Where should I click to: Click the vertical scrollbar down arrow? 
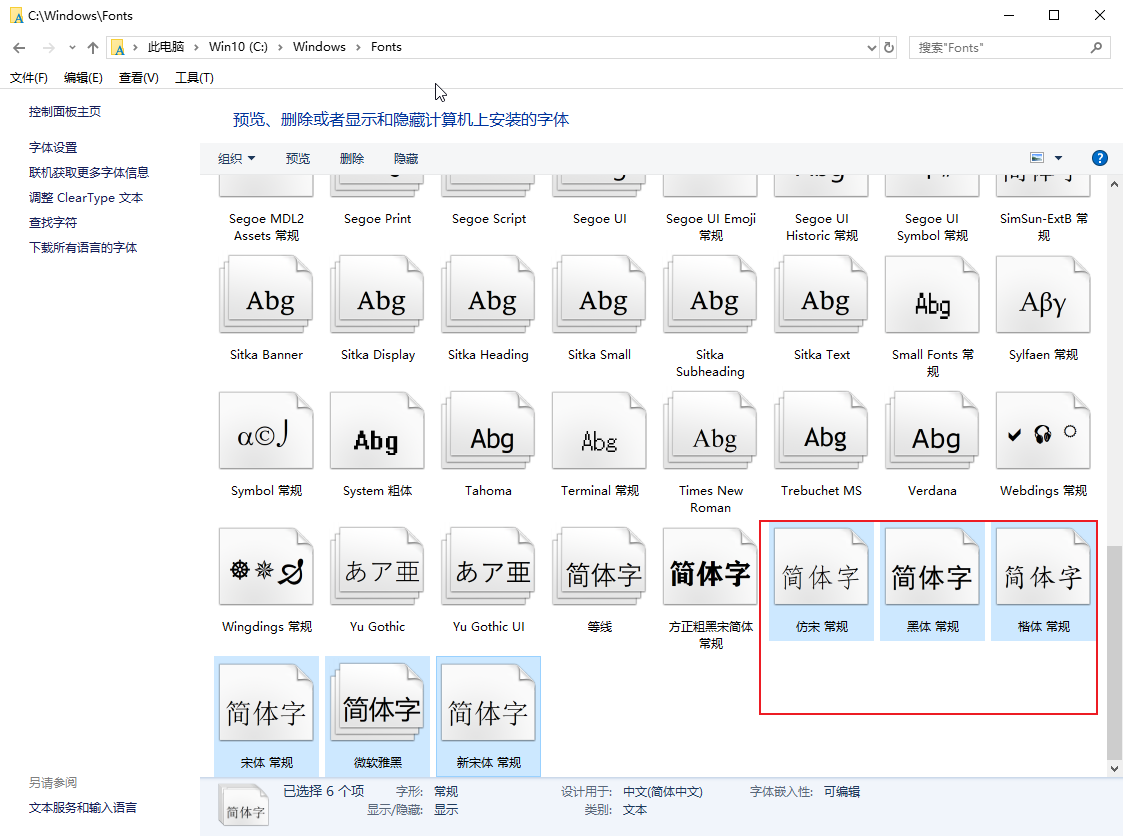[1115, 768]
